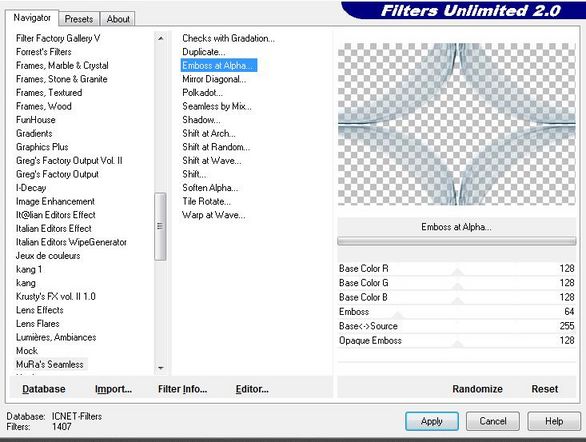Randomize the filter parameters

click(477, 389)
